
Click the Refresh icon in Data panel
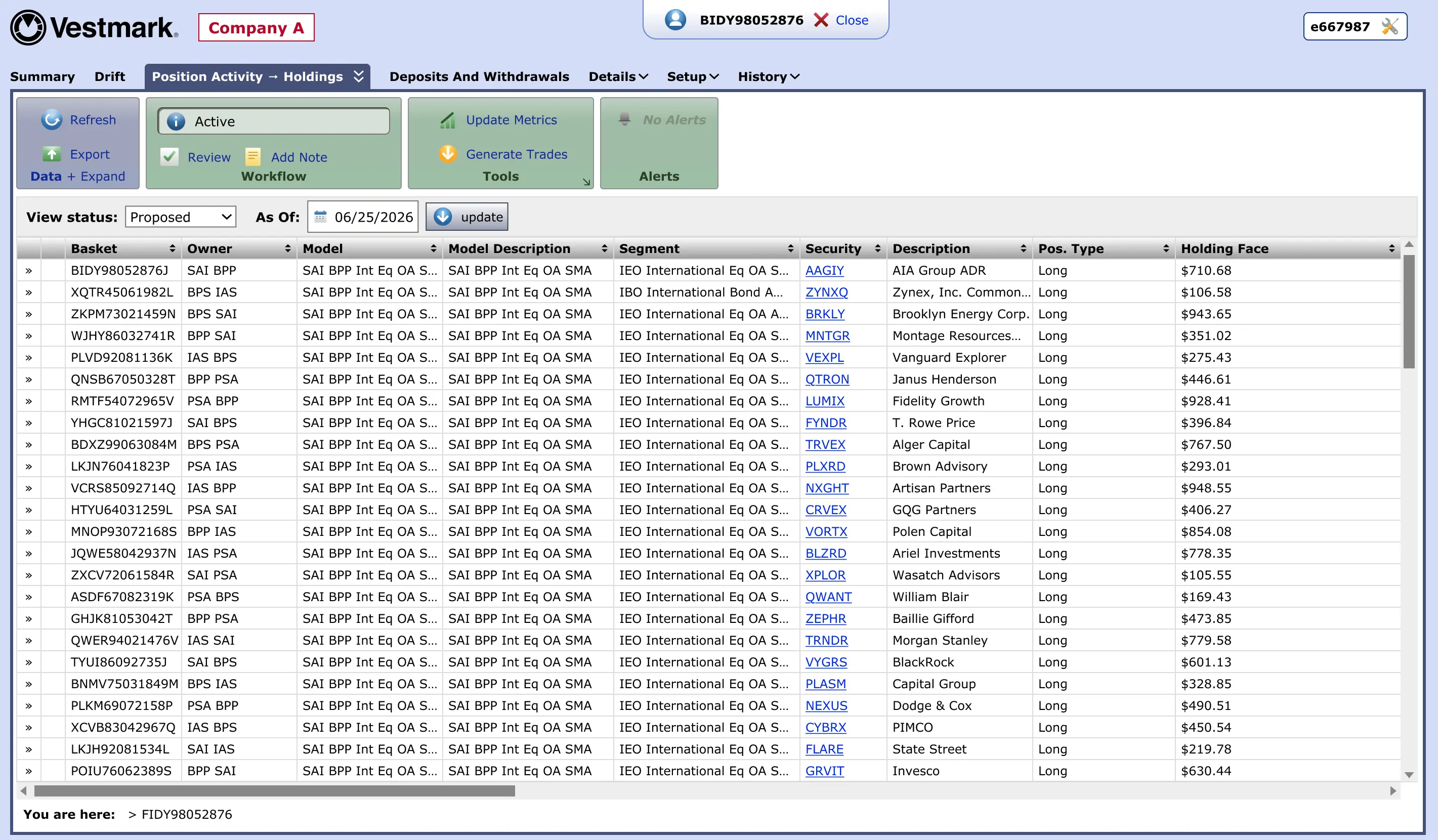[x=52, y=120]
